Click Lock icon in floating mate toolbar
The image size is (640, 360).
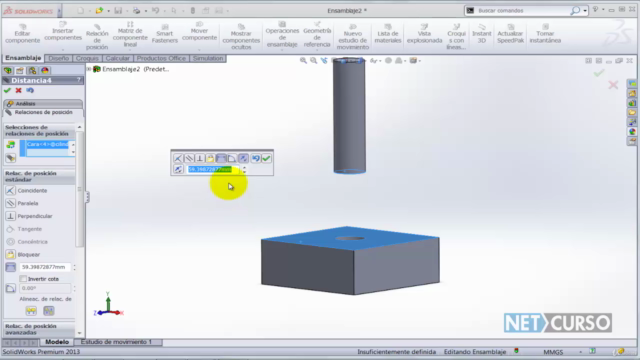point(210,158)
